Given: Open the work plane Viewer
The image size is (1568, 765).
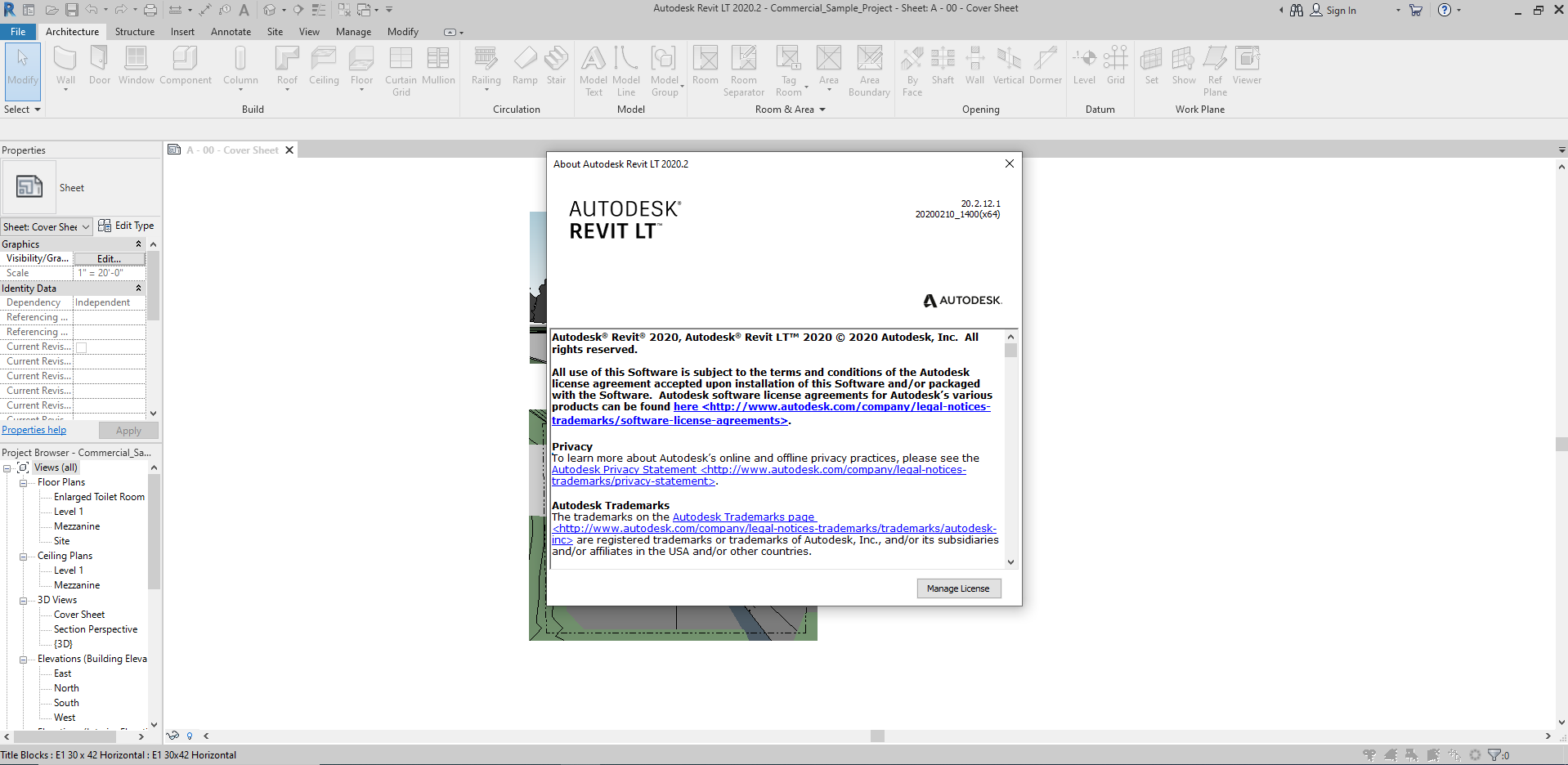Looking at the screenshot, I should click(1247, 65).
